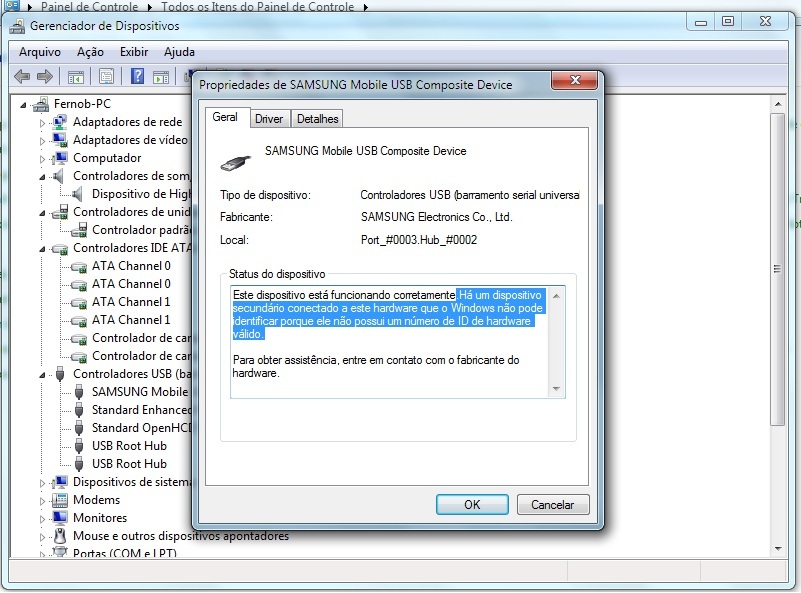Click Painel de Controle breadcrumb
801x593 pixels.
(89, 7)
